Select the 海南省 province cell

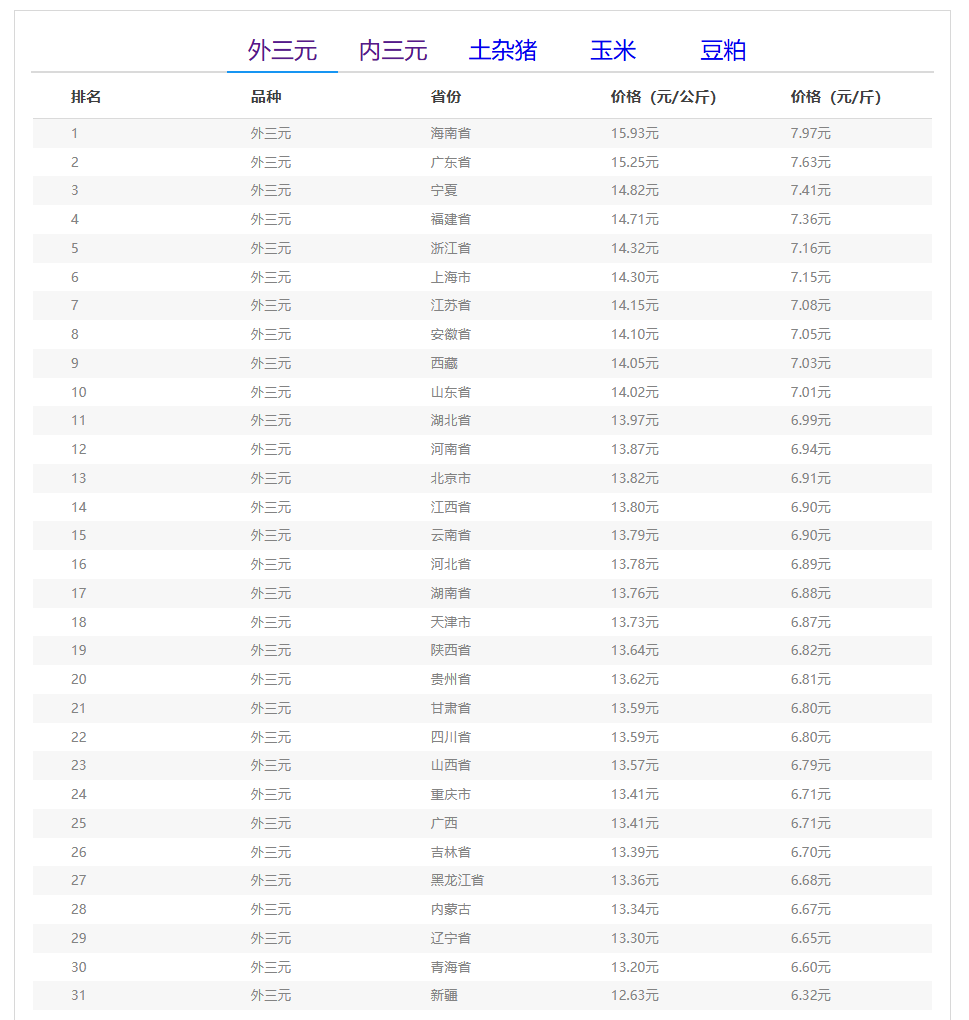450,133
